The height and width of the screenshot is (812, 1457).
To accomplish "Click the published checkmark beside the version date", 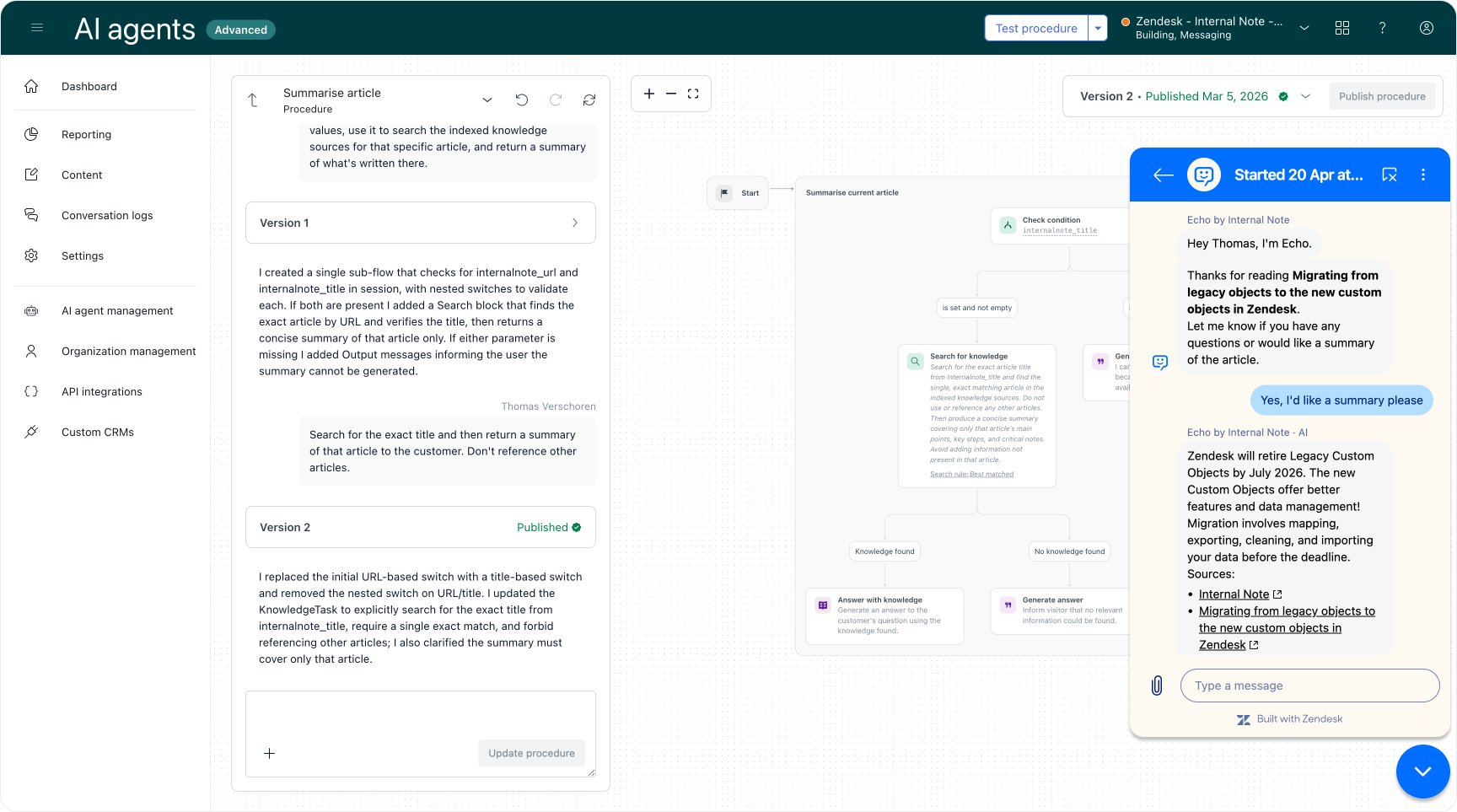I will pyautogui.click(x=1283, y=96).
